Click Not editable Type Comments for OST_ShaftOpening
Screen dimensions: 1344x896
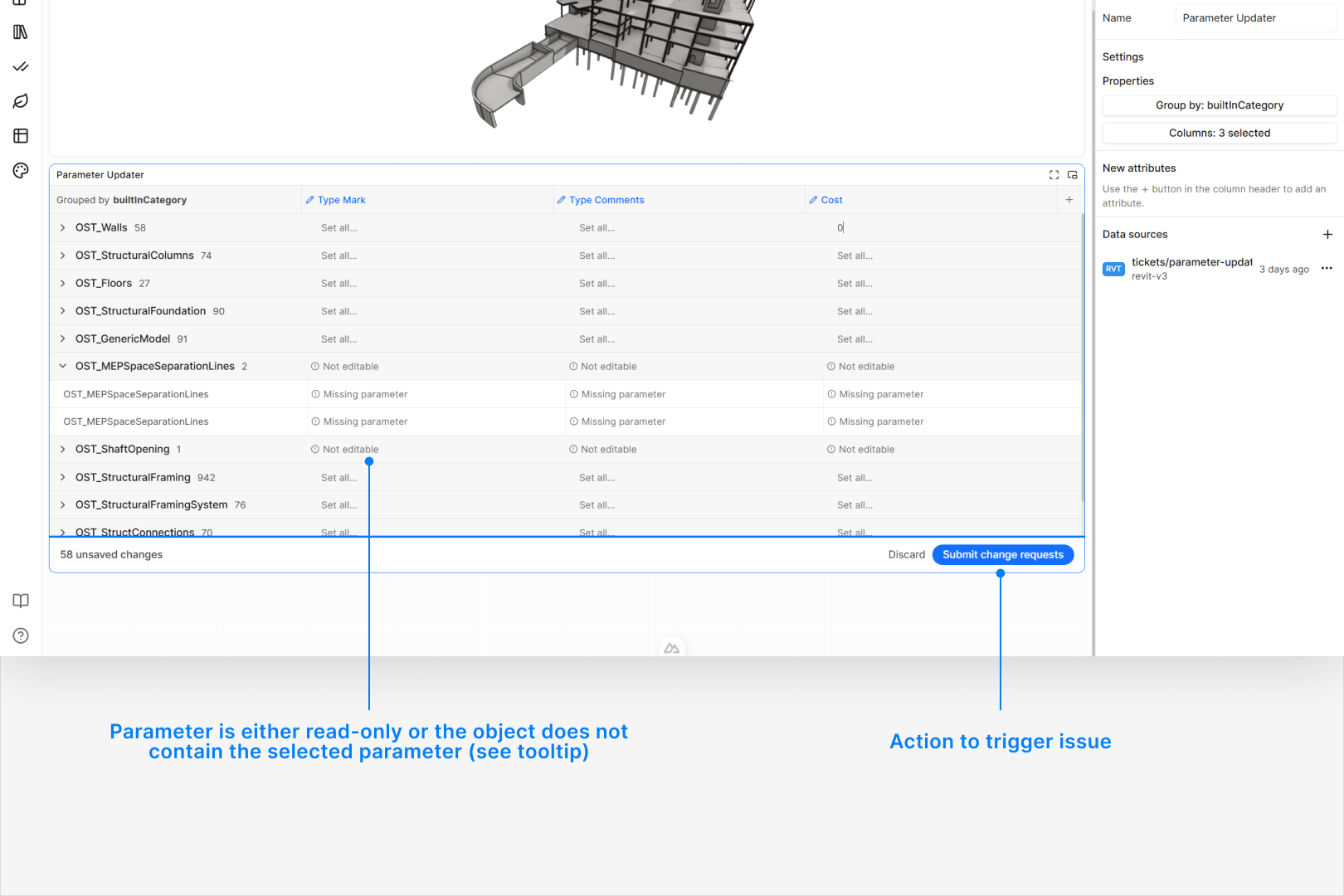(x=603, y=450)
